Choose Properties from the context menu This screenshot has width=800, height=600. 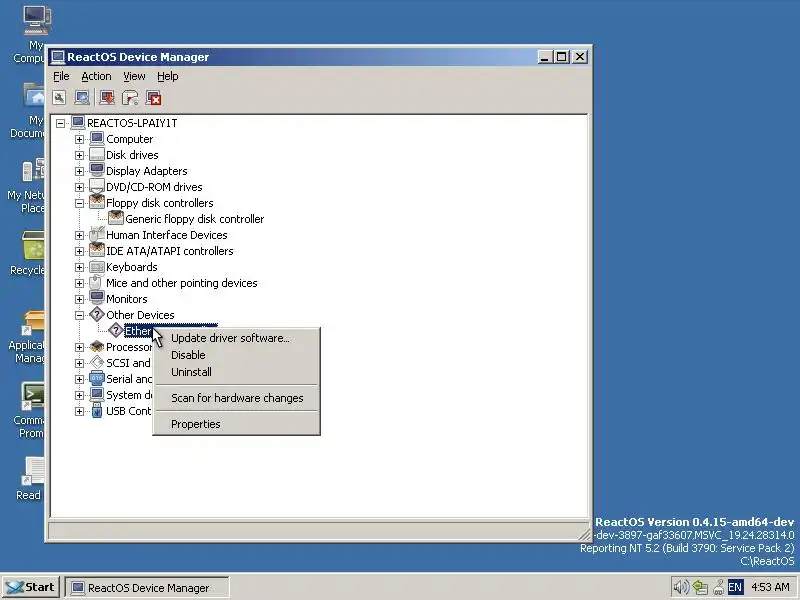236,424
